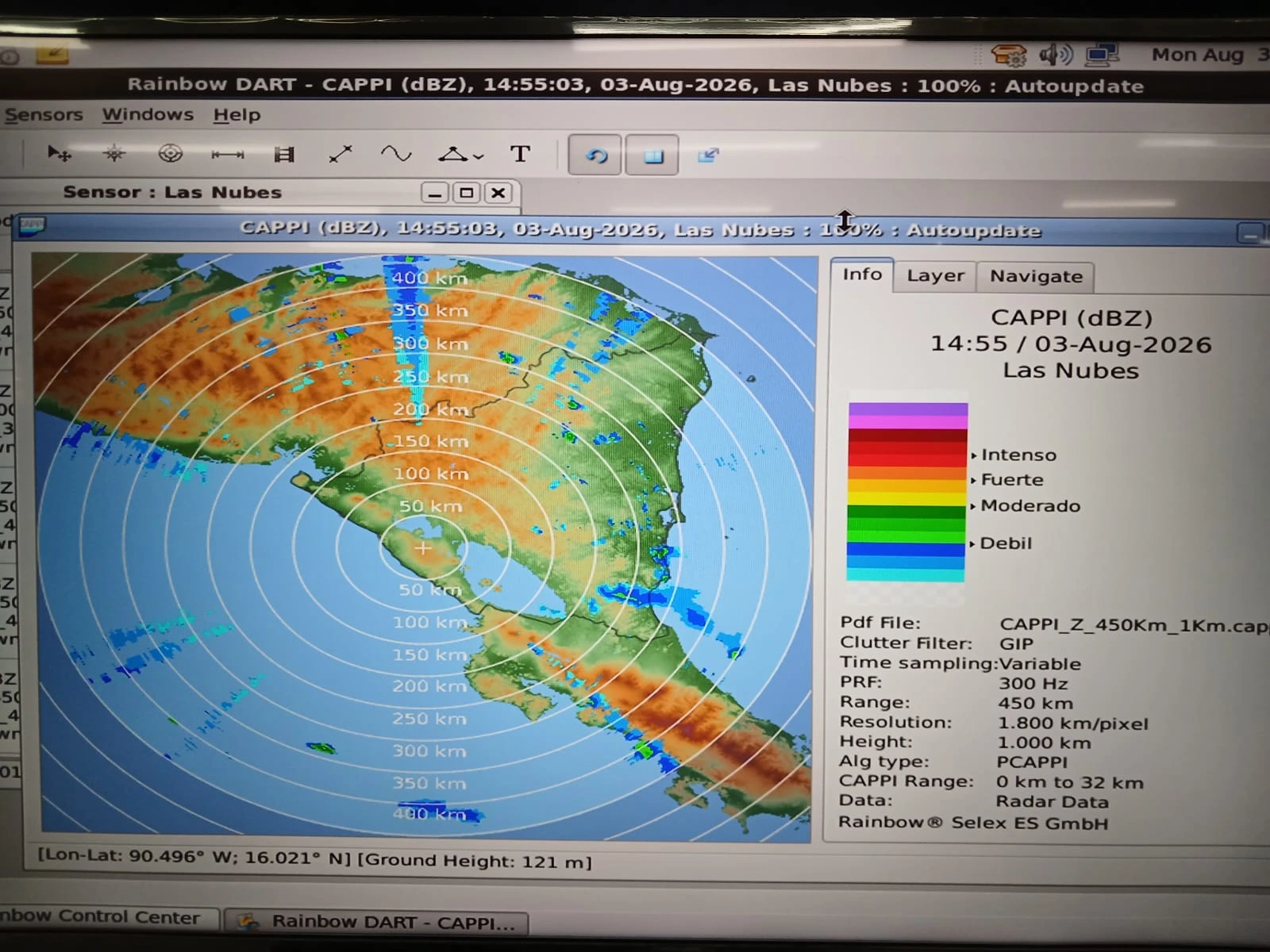Open Rainbow DART - CAPPI taskbar button
This screenshot has width=1270, height=952.
coord(377,922)
